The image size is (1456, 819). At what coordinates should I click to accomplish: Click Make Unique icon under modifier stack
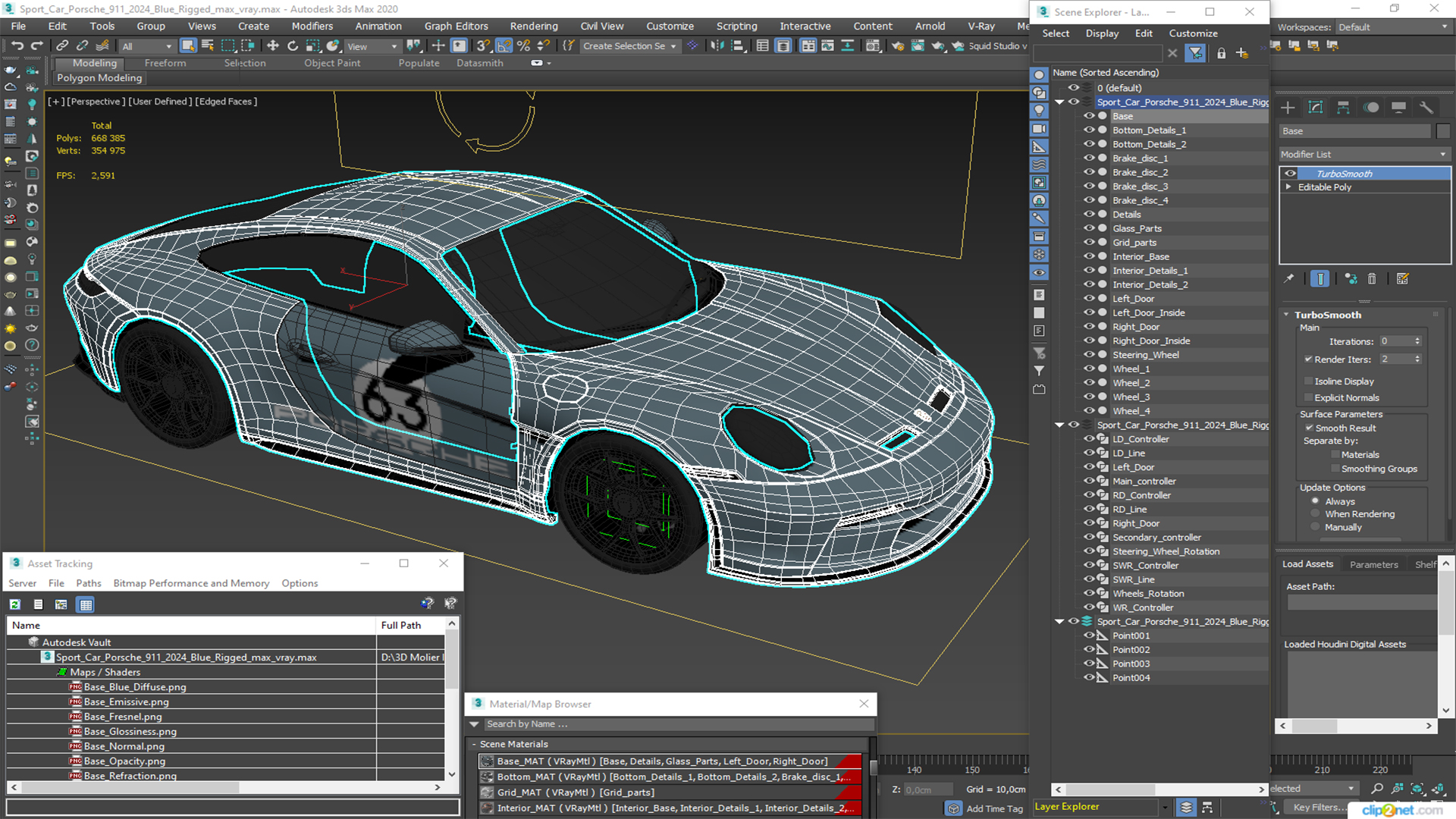coord(1351,279)
